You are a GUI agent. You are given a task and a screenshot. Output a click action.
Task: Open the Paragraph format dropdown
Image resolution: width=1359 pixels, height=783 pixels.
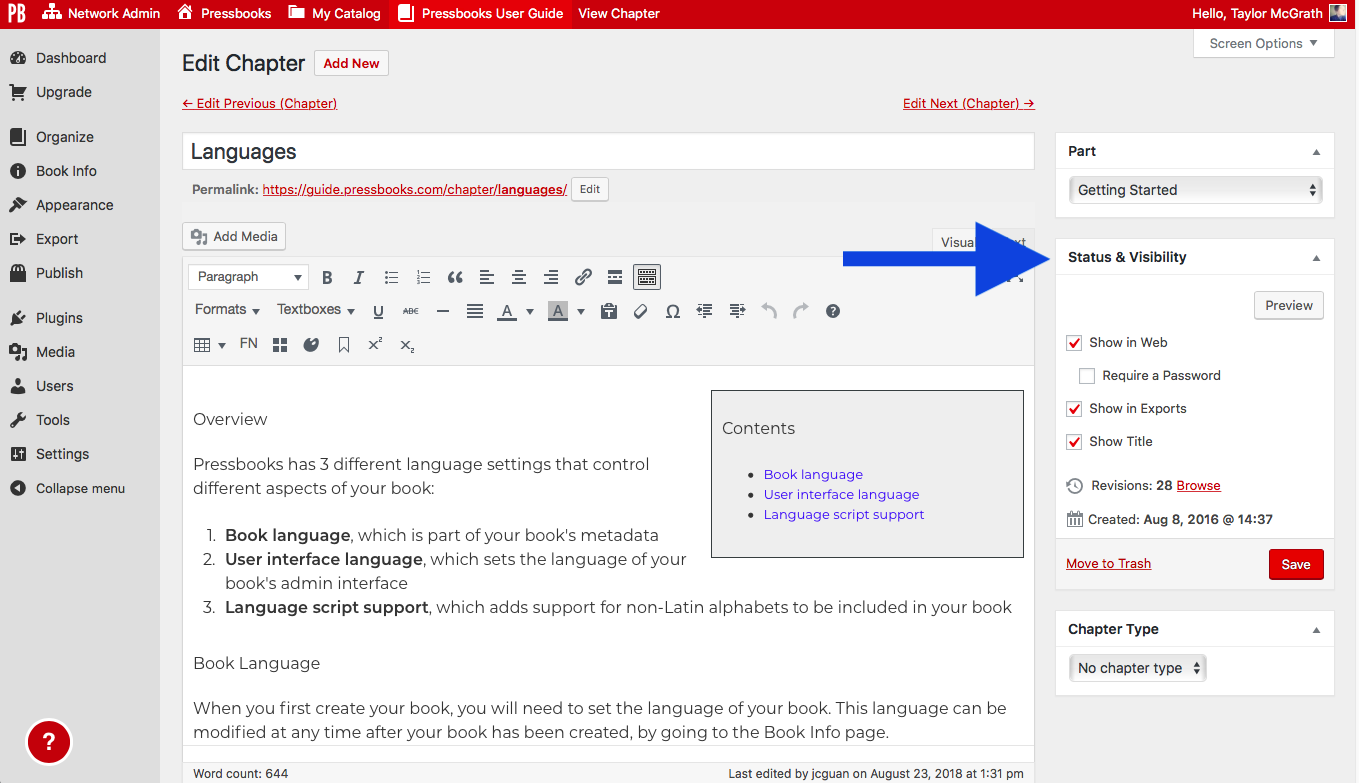(249, 277)
